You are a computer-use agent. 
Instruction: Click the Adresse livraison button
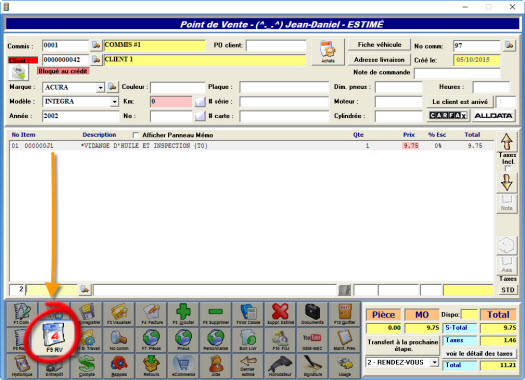pos(379,60)
